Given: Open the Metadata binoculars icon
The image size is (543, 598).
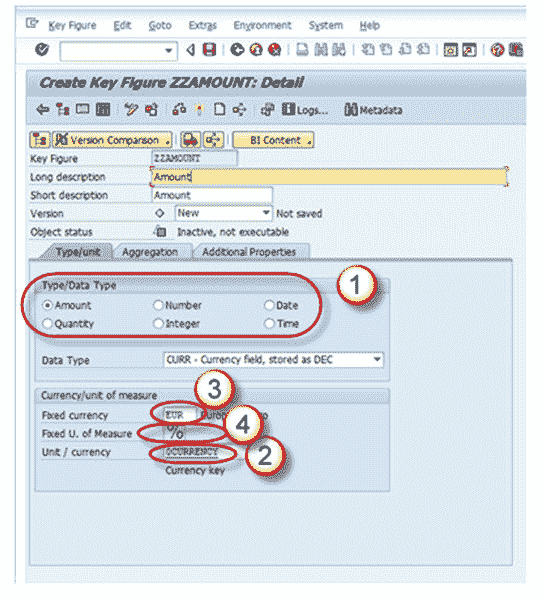Looking at the screenshot, I should pos(350,110).
